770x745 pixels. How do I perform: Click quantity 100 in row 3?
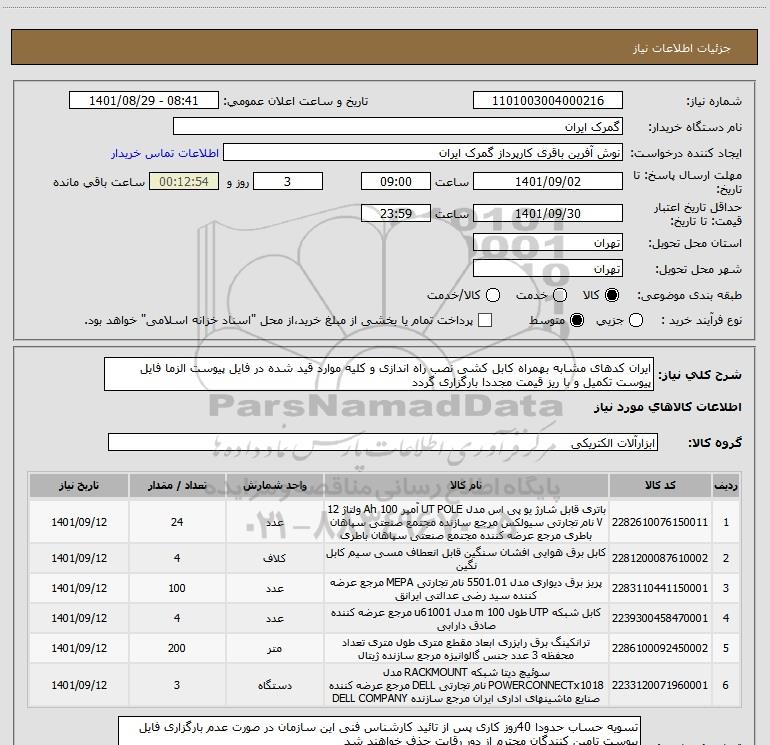pyautogui.click(x=177, y=588)
